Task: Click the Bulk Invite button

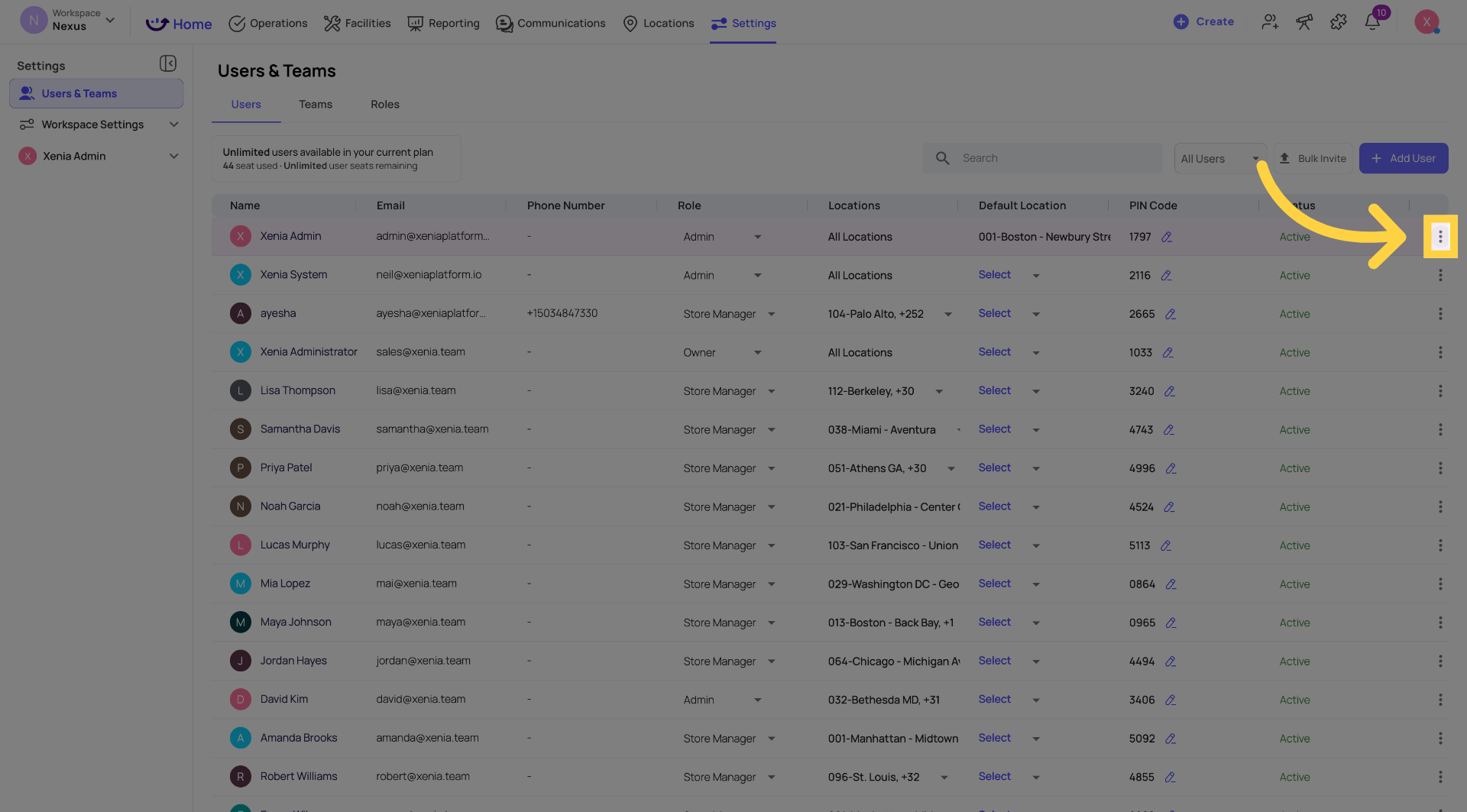Action: click(1313, 158)
